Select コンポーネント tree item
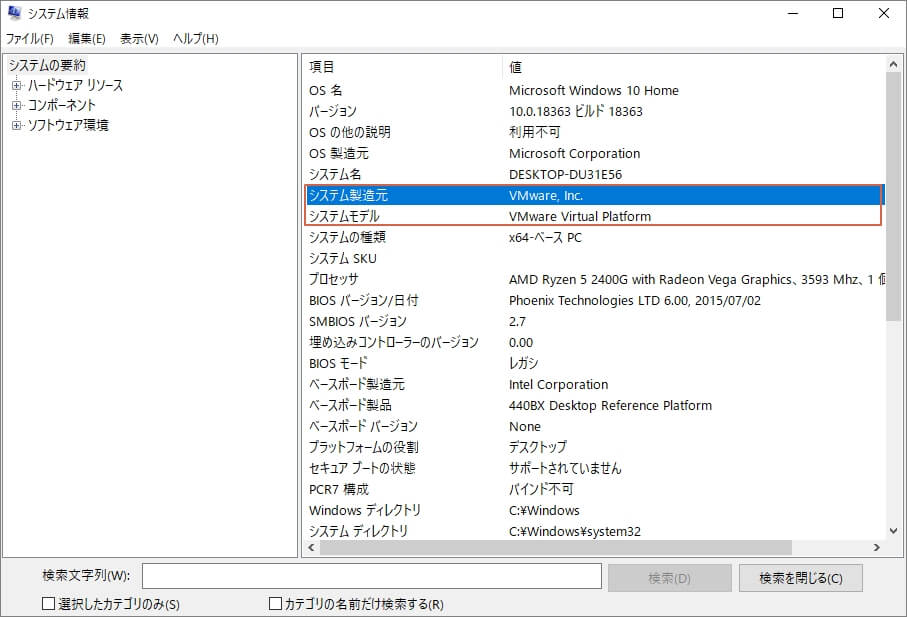The width and height of the screenshot is (907, 617). tap(61, 105)
